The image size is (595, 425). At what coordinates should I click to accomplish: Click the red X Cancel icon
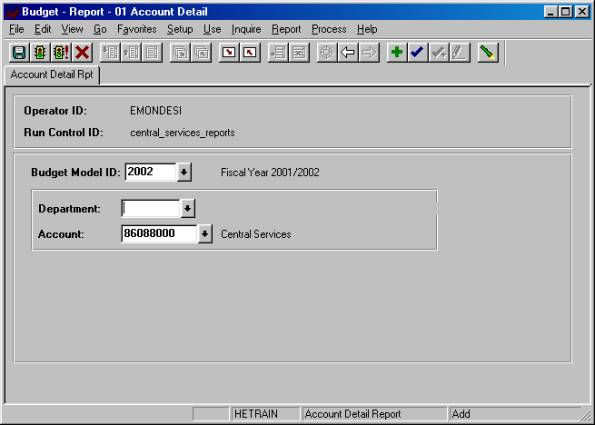[82, 52]
